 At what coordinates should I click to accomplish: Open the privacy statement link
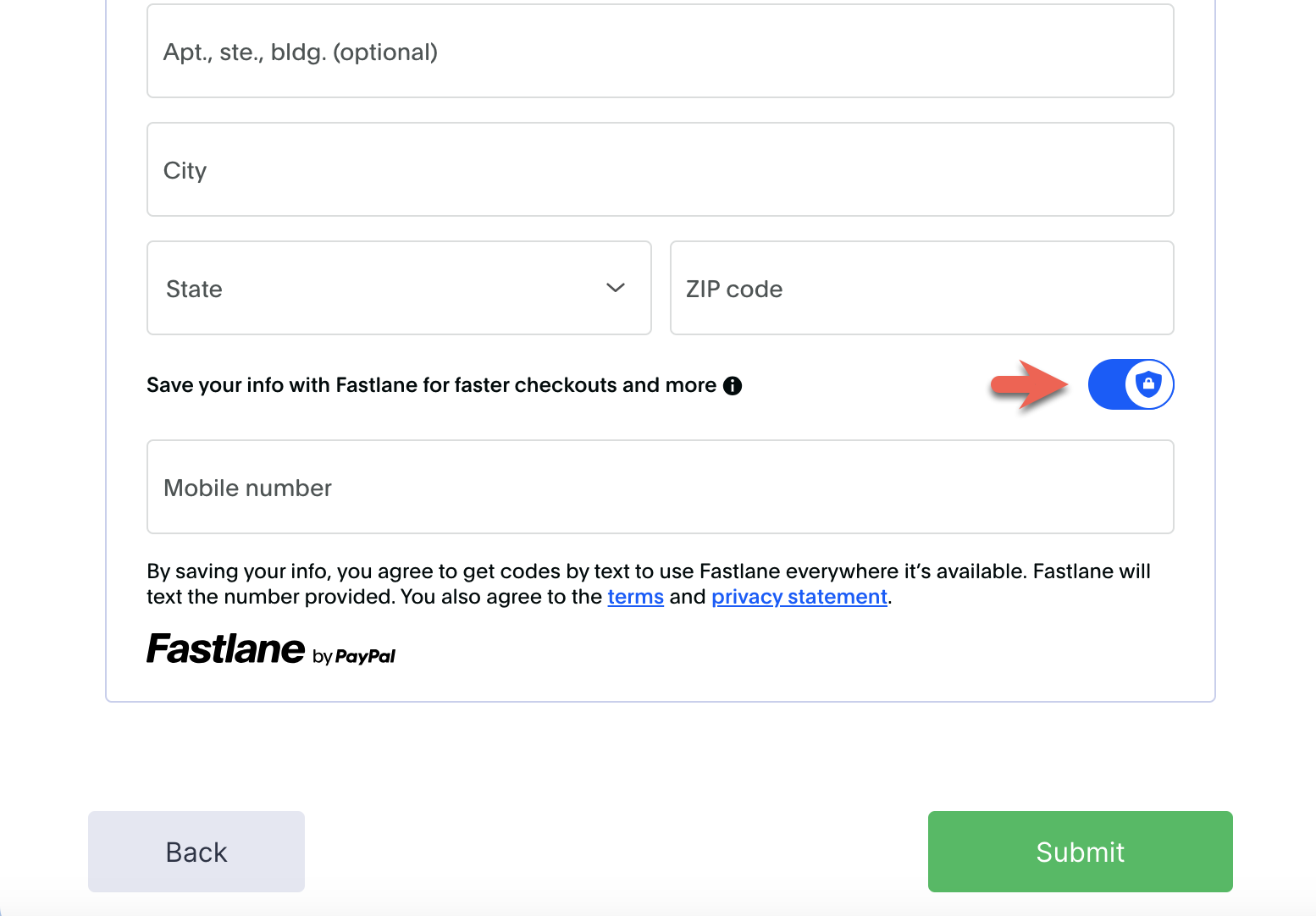(x=799, y=597)
